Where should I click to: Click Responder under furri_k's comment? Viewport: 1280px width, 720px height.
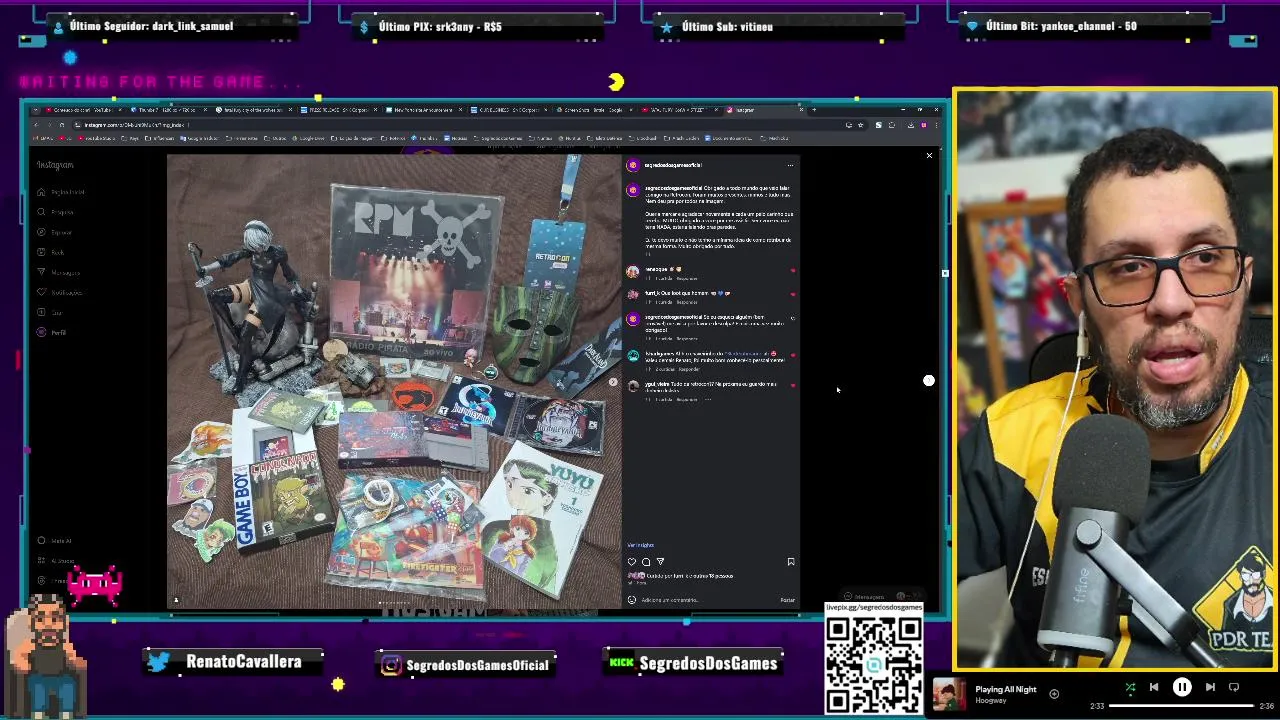tap(687, 302)
